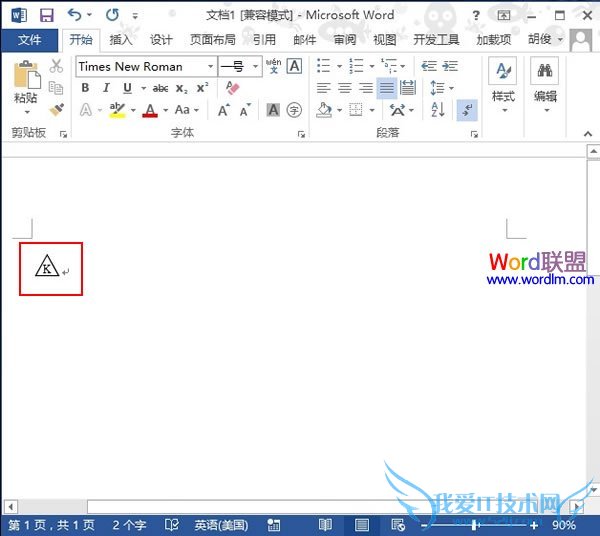Switch to the 插入 tab
600x536 pixels.
pos(121,40)
